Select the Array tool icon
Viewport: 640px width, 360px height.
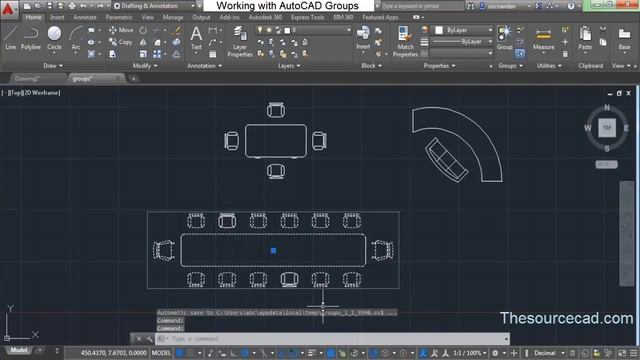(x=157, y=54)
